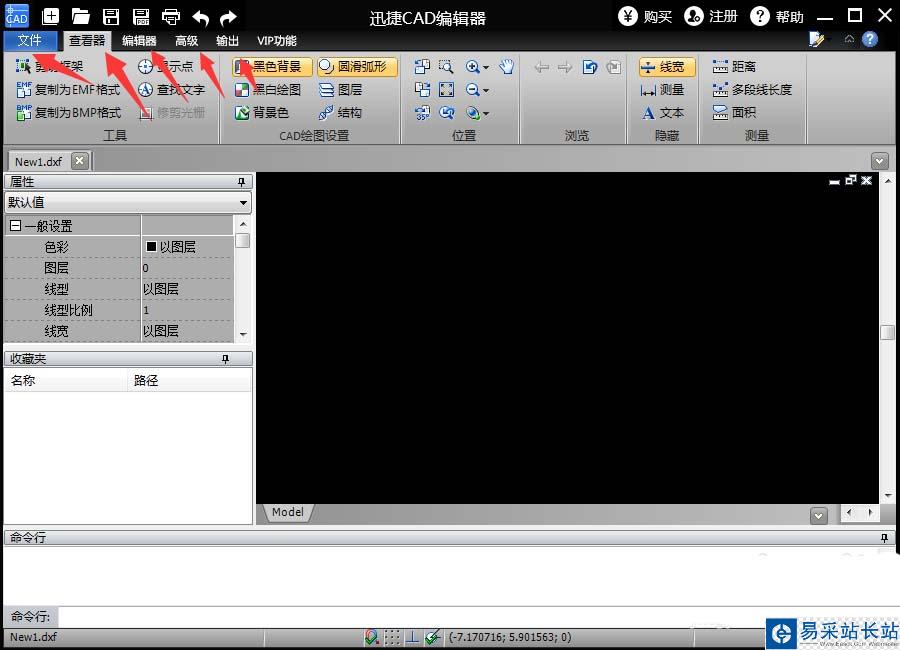The height and width of the screenshot is (650, 900).
Task: Click the 购买 purchase button
Action: point(645,16)
